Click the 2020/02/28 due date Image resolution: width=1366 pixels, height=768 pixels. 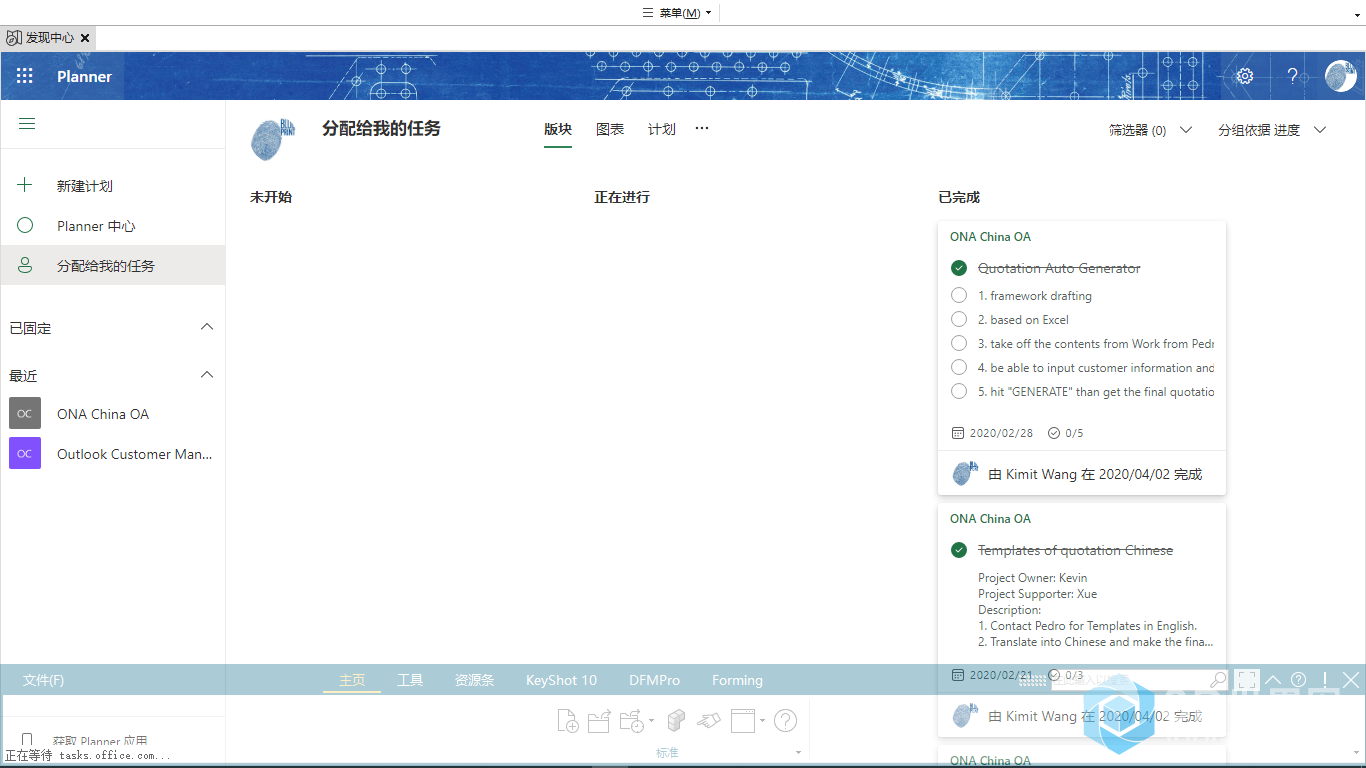click(x=1002, y=434)
